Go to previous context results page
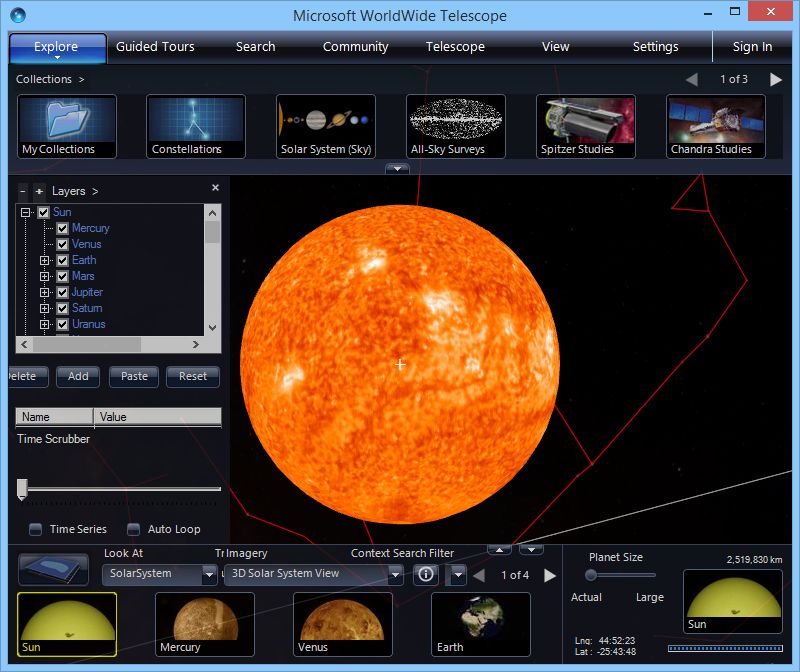Image resolution: width=800 pixels, height=672 pixels. (479, 576)
